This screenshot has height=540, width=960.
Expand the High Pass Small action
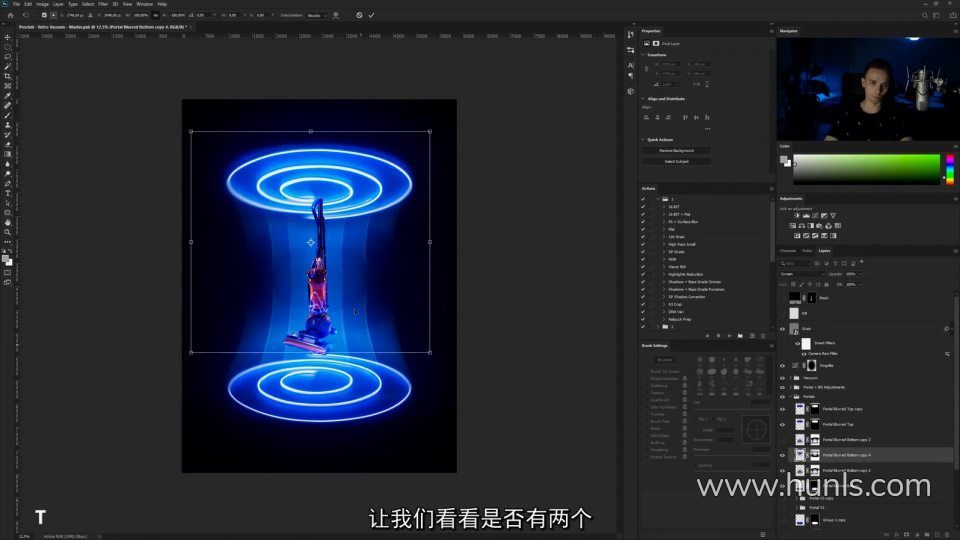pos(664,244)
